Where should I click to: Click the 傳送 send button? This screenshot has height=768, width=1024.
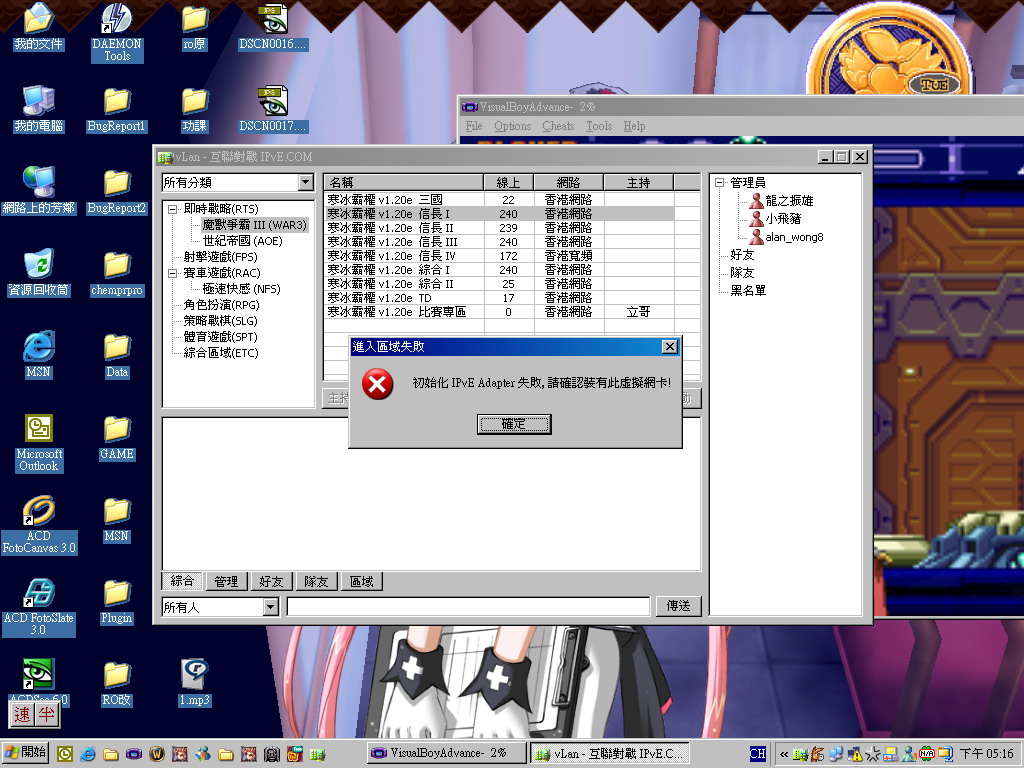[678, 606]
